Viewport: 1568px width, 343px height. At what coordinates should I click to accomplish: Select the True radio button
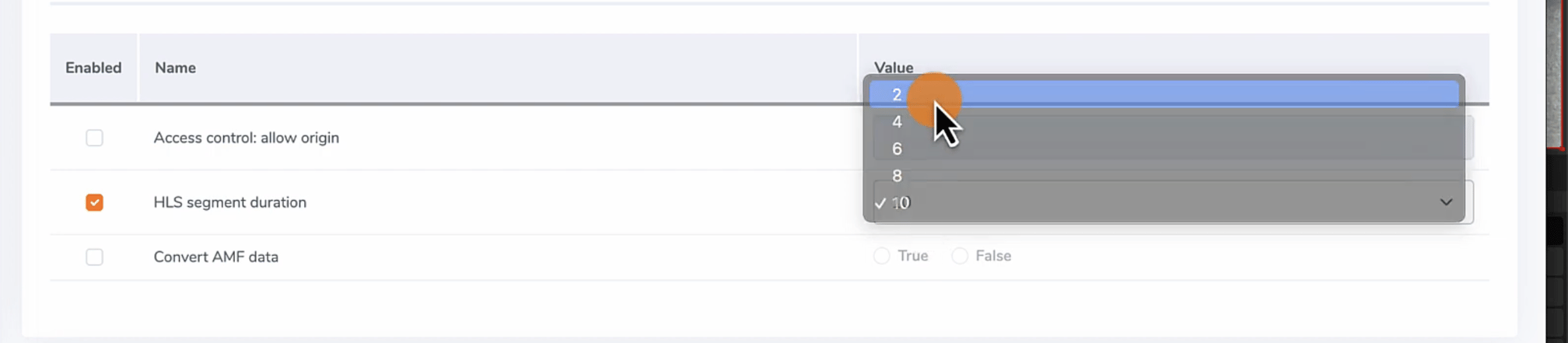881,256
